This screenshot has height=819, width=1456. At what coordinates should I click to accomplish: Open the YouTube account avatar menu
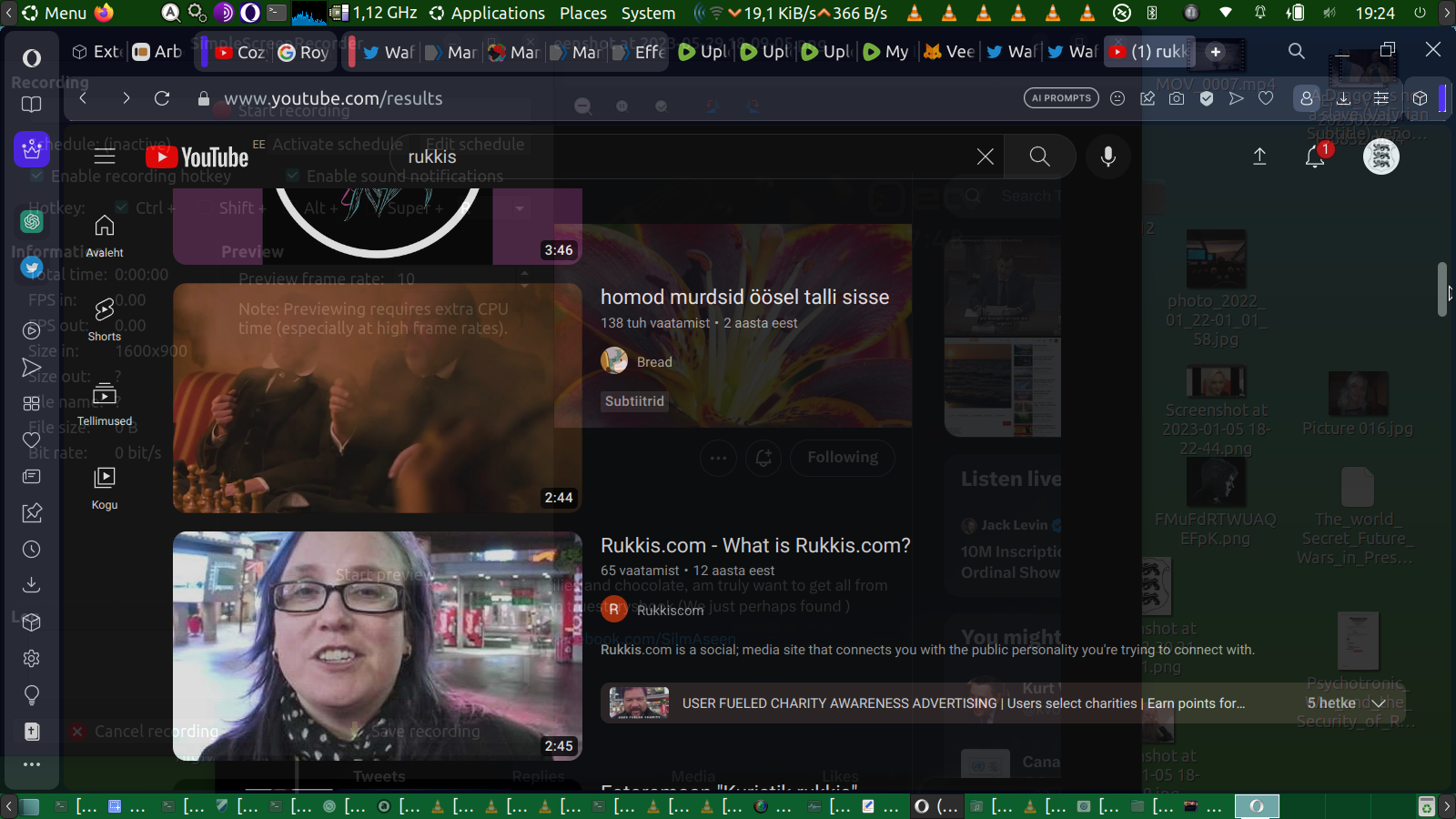point(1380,157)
